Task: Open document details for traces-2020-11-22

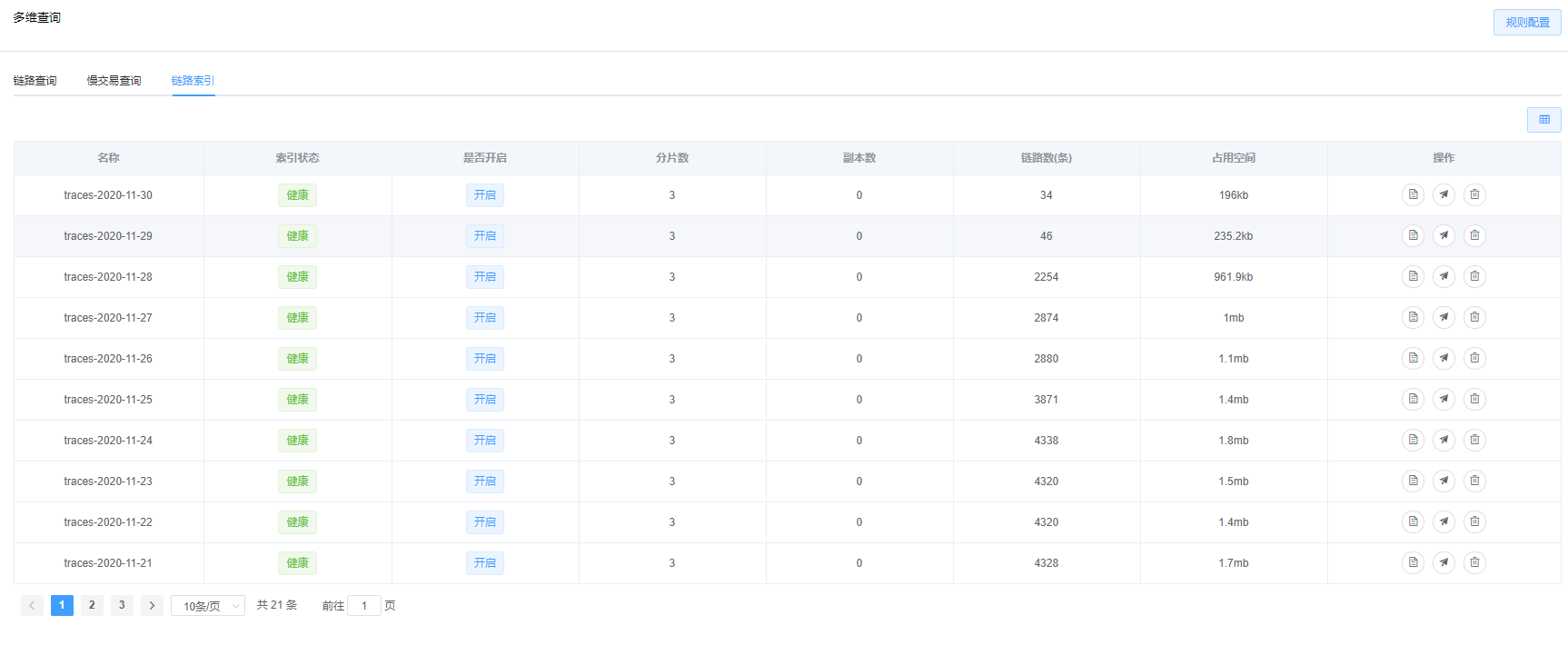Action: (1413, 521)
